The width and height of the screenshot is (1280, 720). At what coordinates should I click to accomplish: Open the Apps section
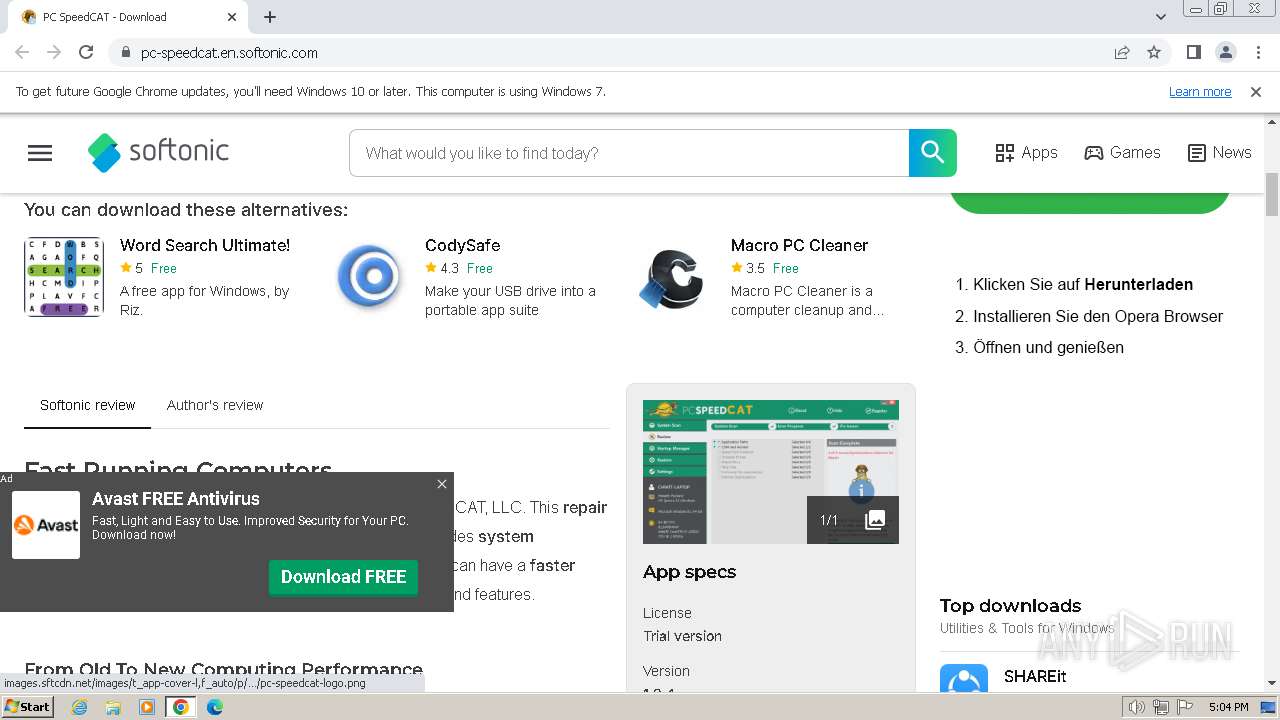1026,153
